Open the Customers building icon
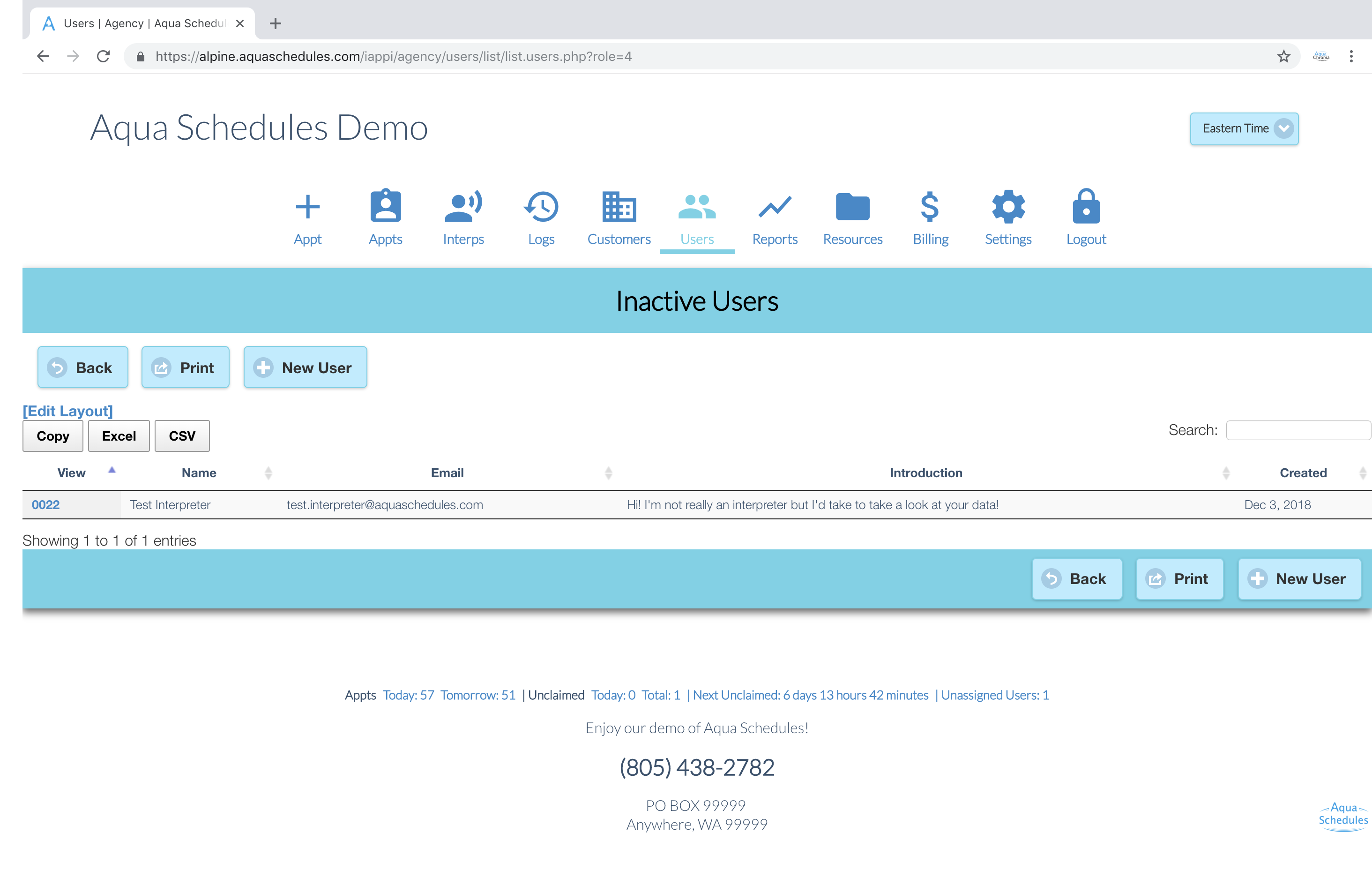The width and height of the screenshot is (1372, 870). click(x=619, y=206)
